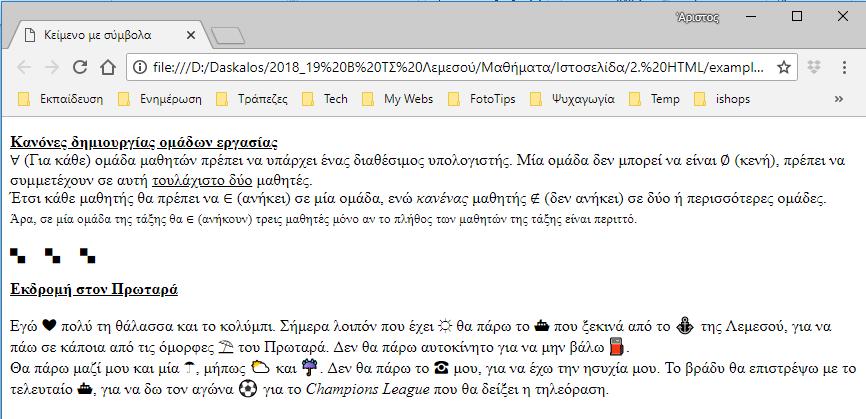Click the beach umbrella symbol before 'του Πρωταρά'
The image size is (866, 419).
click(x=226, y=348)
